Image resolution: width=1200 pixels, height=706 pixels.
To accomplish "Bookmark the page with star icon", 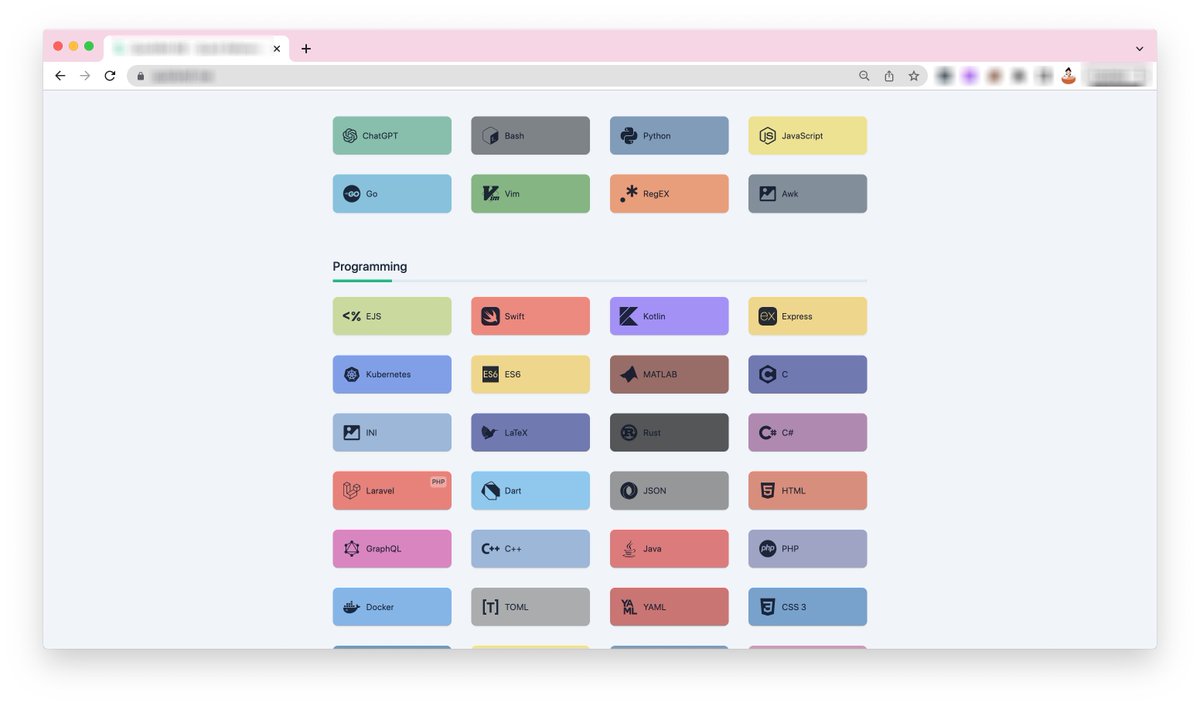I will coord(913,76).
